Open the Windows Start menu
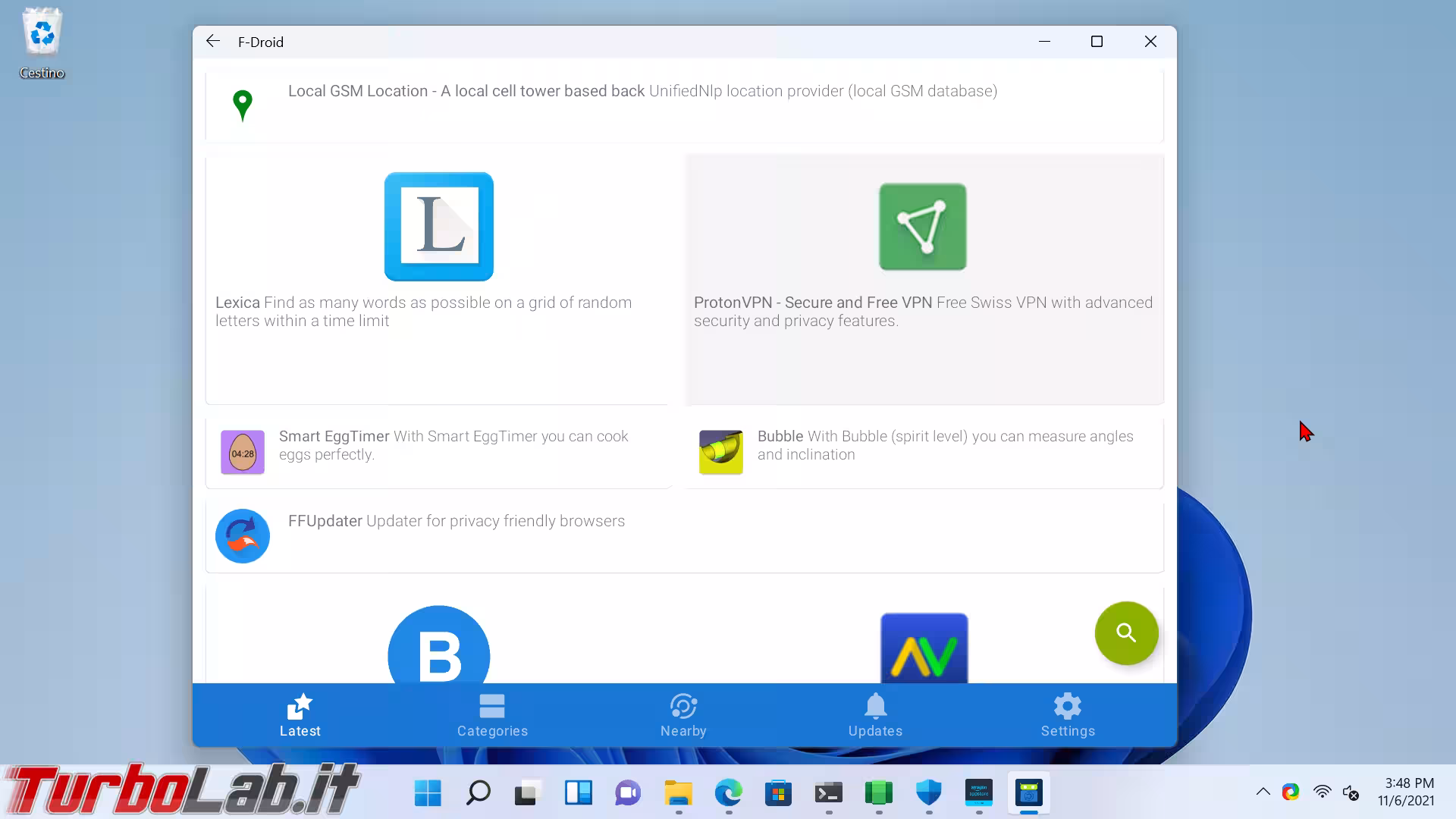Screen dimensions: 1456x819 pos(428,793)
